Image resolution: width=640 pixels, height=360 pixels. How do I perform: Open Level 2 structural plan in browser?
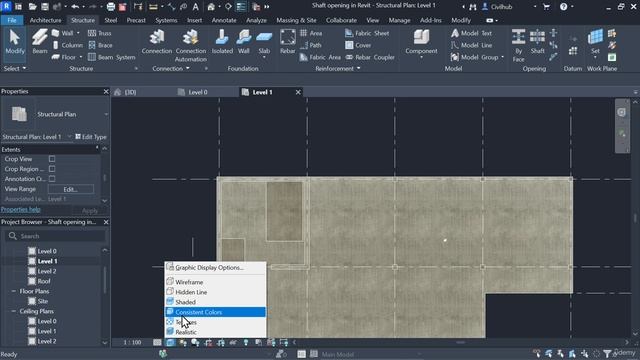(x=47, y=271)
